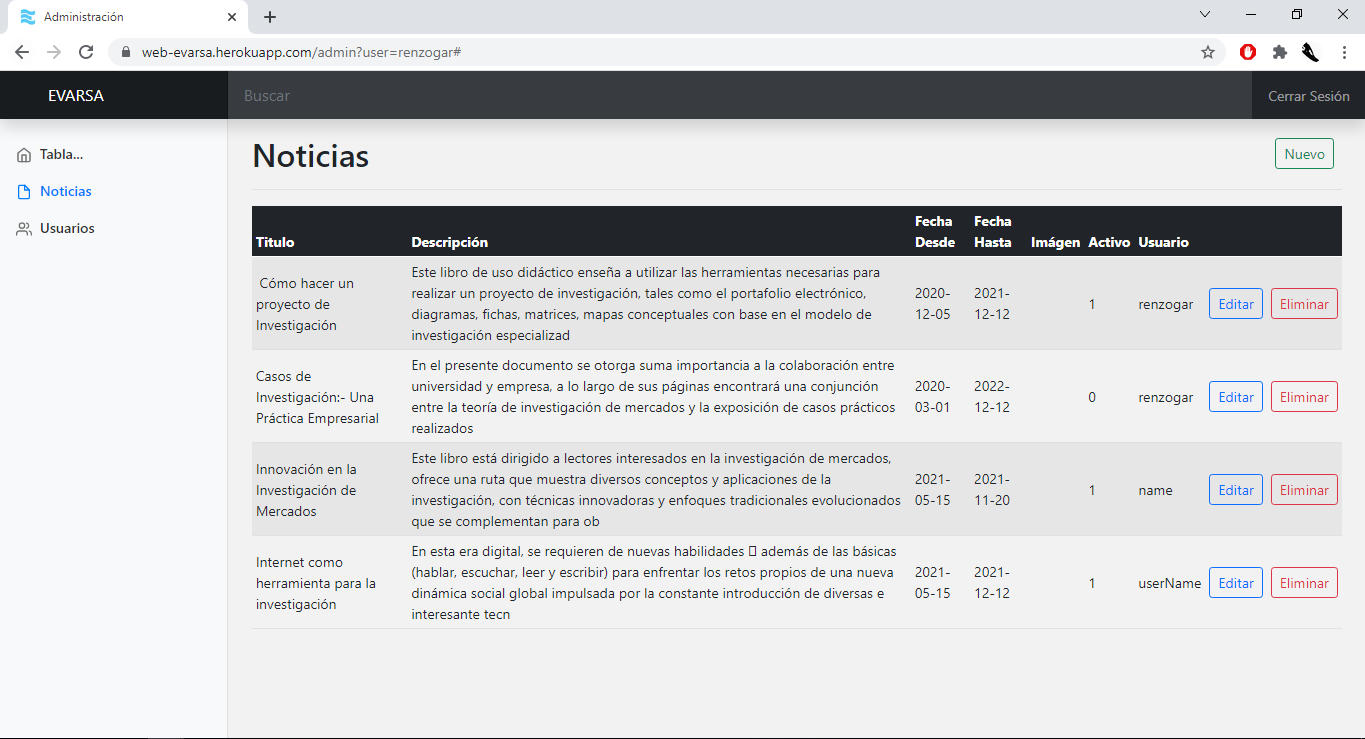
Task: Open the red ad-blocker extension icon
Action: 1248,52
